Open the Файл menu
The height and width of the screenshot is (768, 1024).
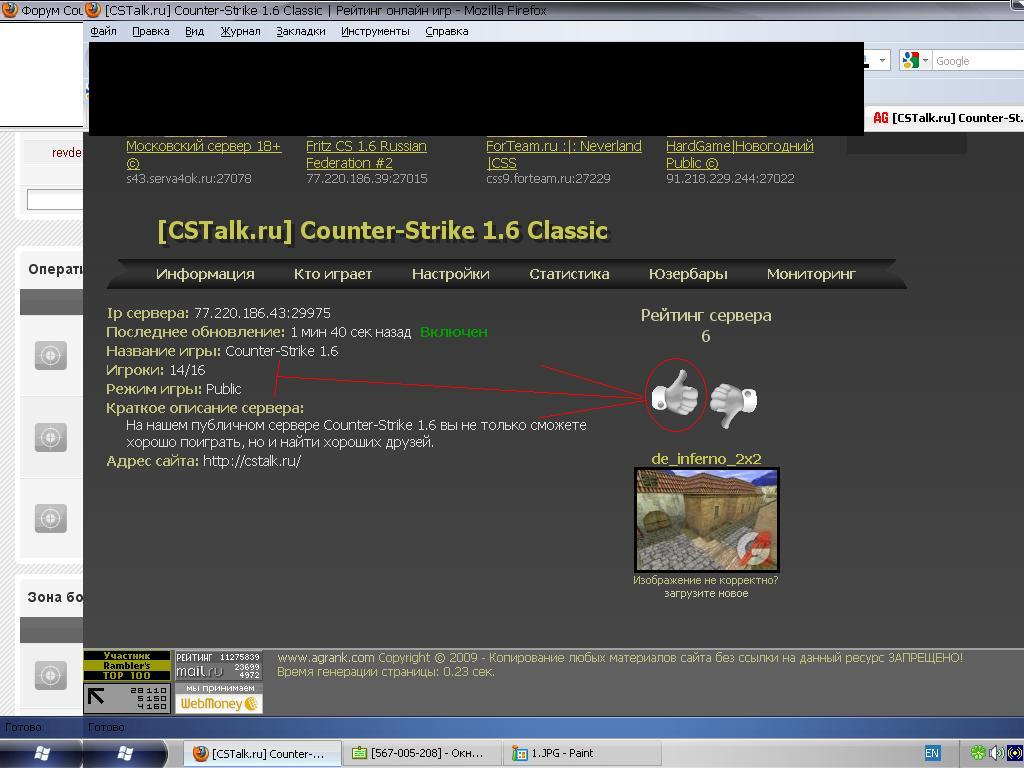click(x=103, y=31)
